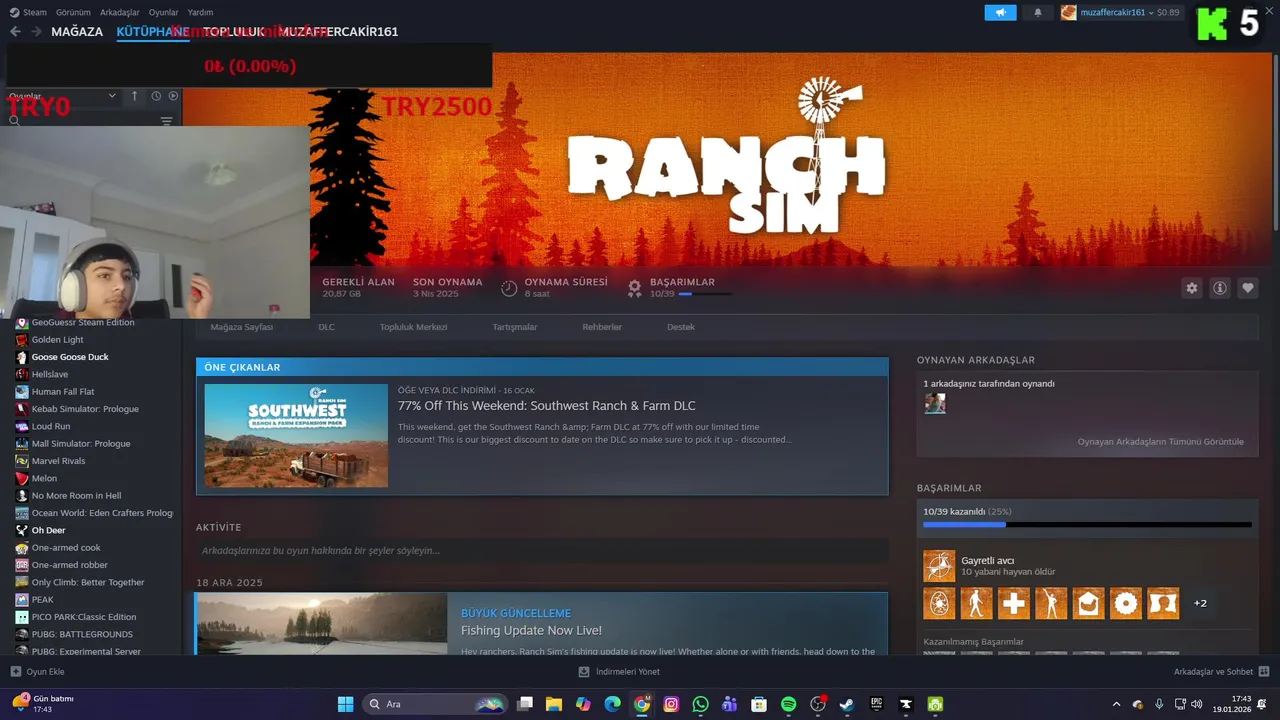Open the Arkadaşlar menu
1280x720 pixels.
pos(120,12)
